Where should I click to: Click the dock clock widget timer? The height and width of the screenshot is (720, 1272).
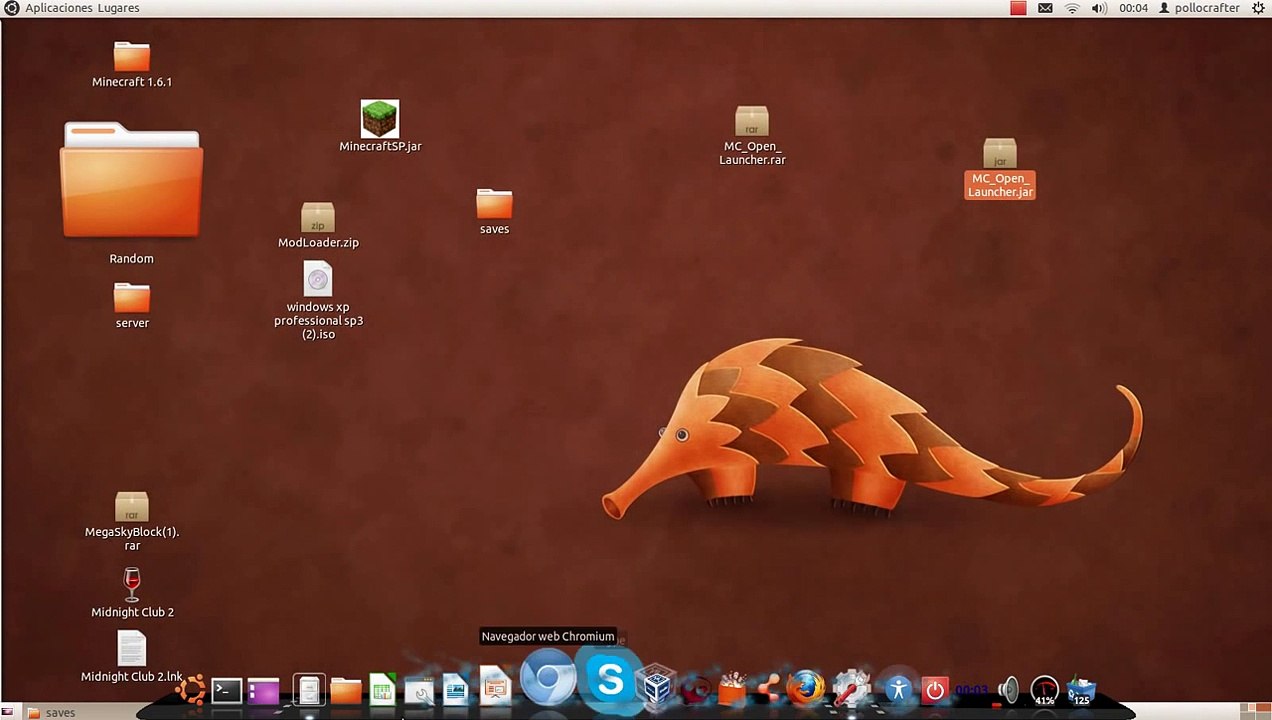pyautogui.click(x=972, y=690)
